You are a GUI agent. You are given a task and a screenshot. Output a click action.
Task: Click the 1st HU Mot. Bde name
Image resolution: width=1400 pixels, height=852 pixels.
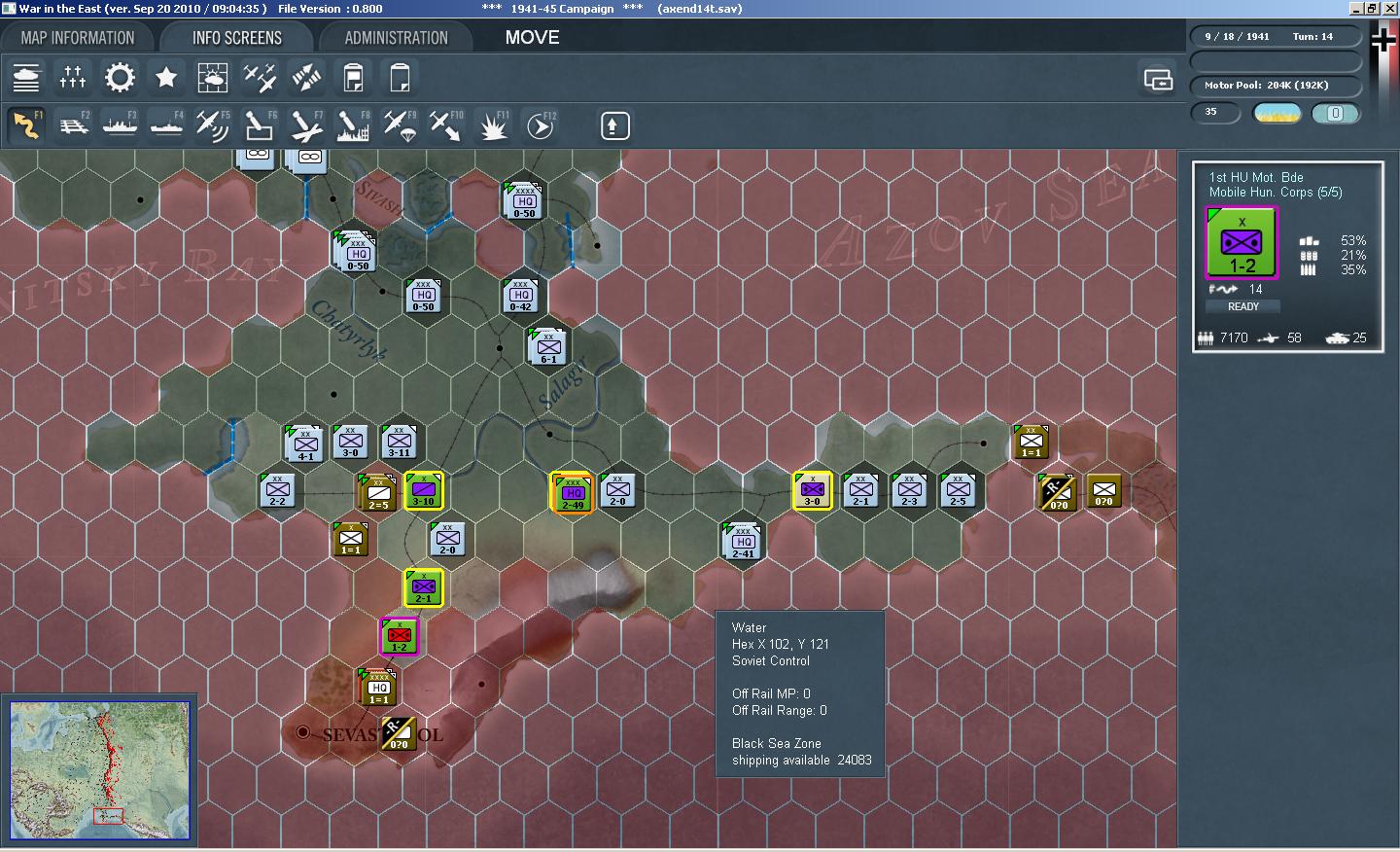pos(1255,177)
